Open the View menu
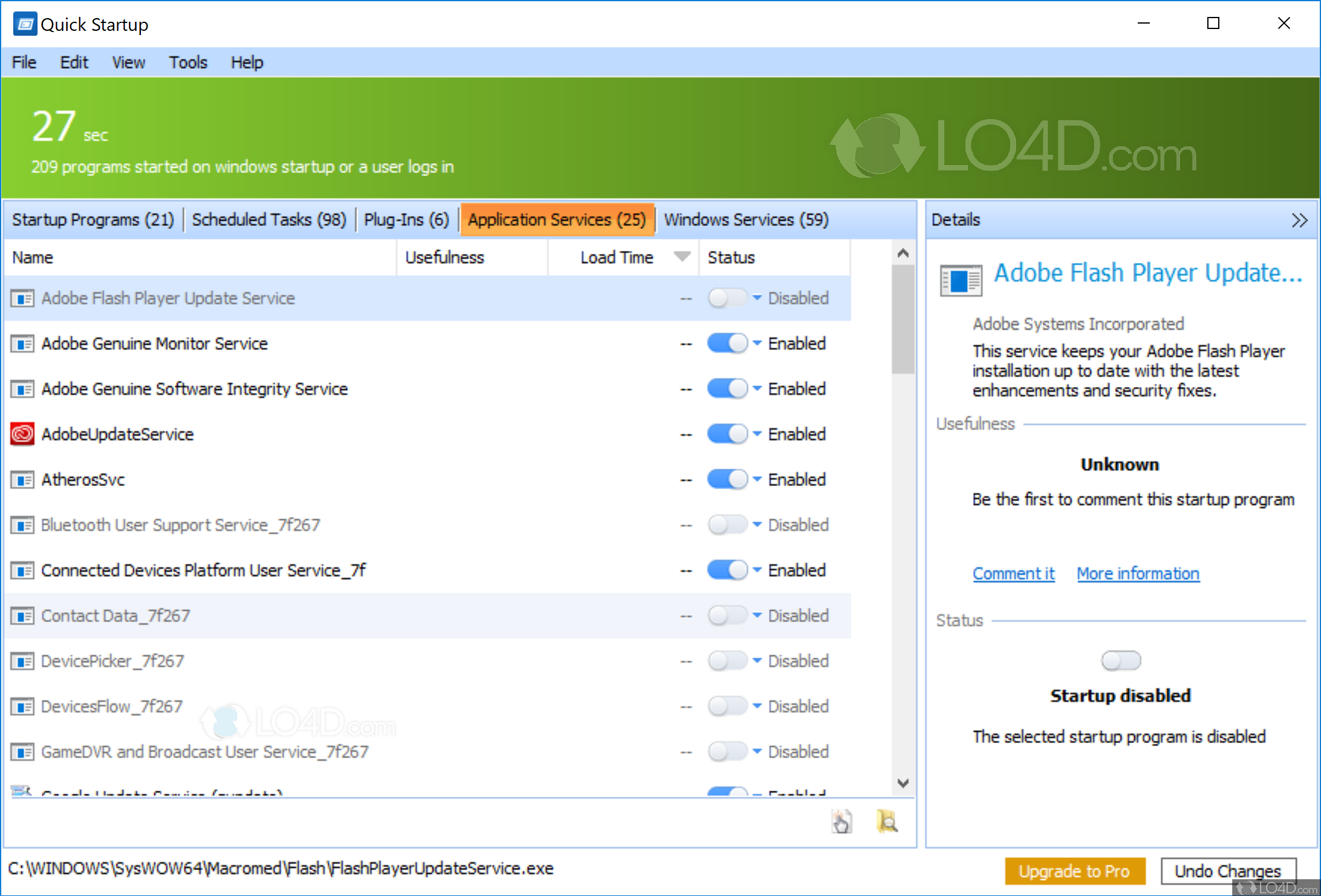This screenshot has height=896, width=1321. click(x=128, y=62)
